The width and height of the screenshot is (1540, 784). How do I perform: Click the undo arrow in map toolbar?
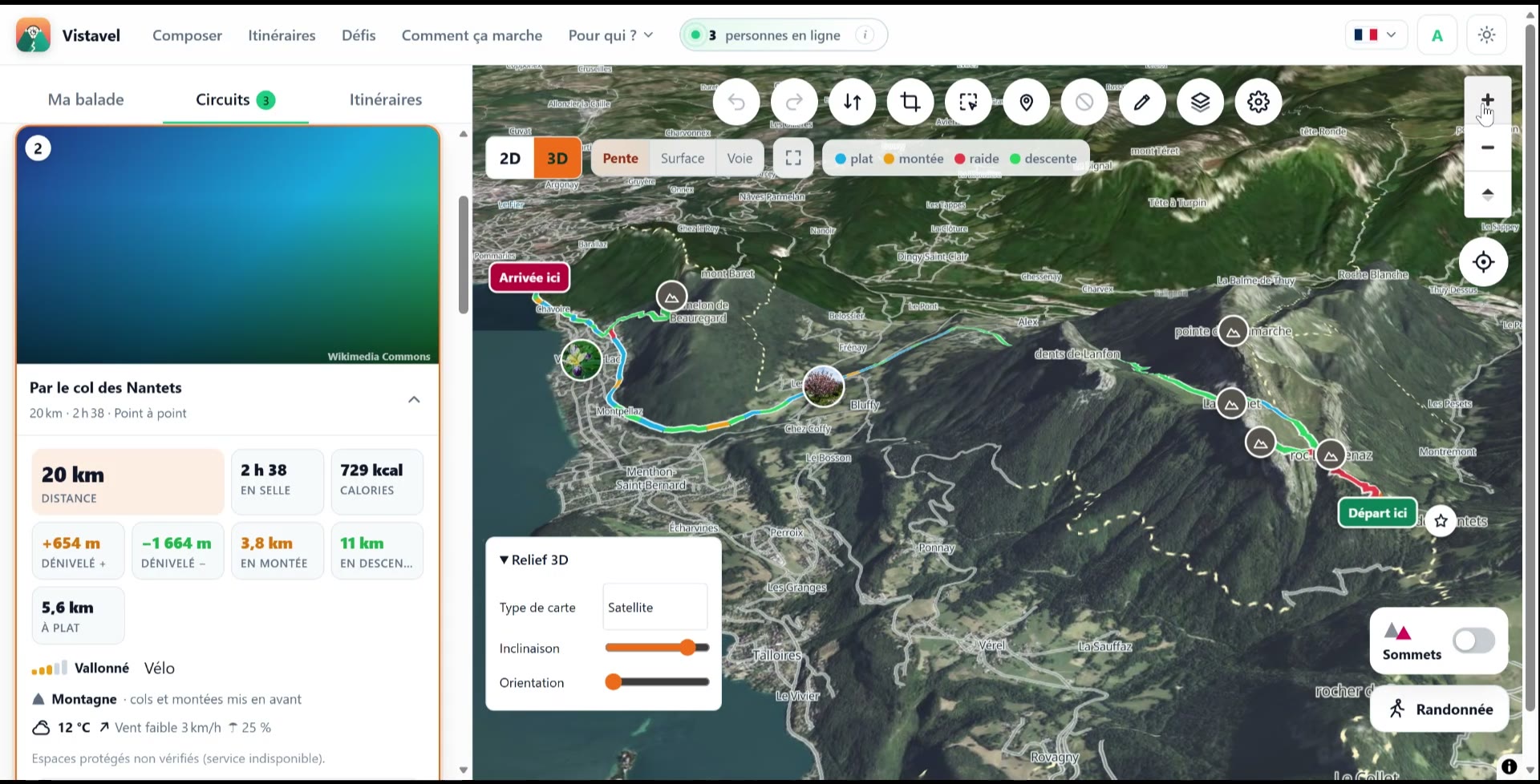pos(736,102)
